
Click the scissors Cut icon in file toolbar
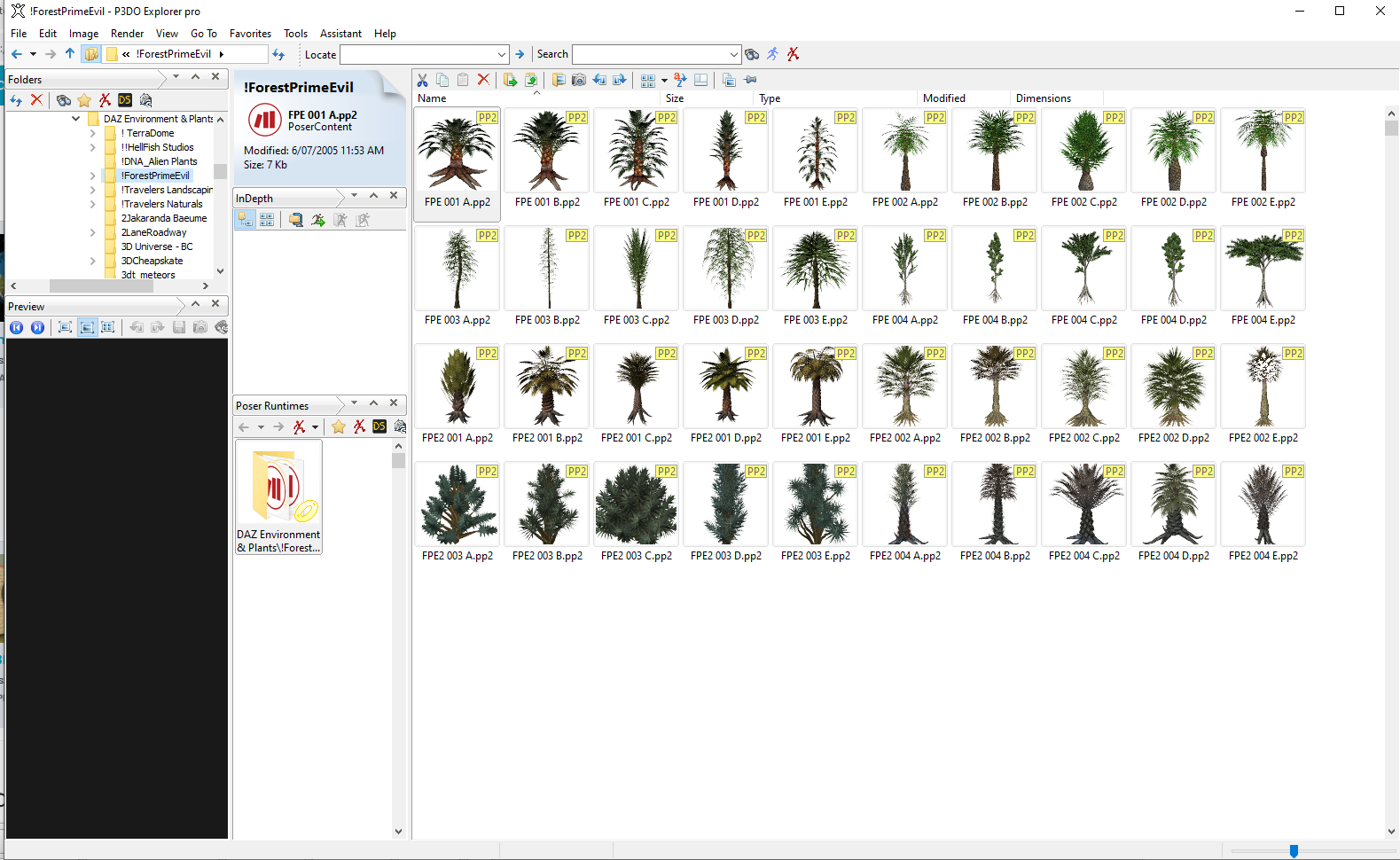coord(422,80)
